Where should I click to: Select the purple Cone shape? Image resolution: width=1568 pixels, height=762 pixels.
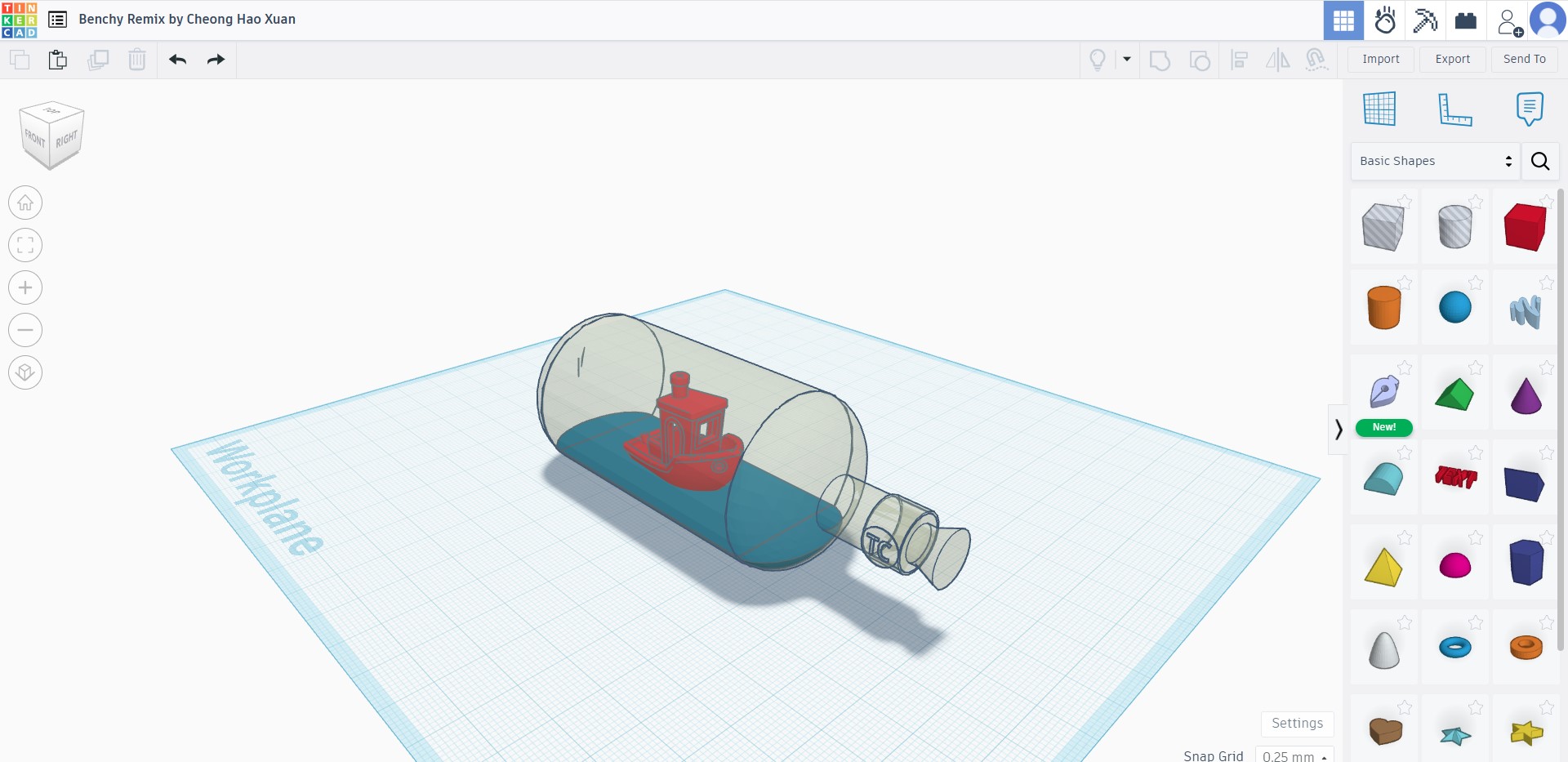(x=1526, y=395)
